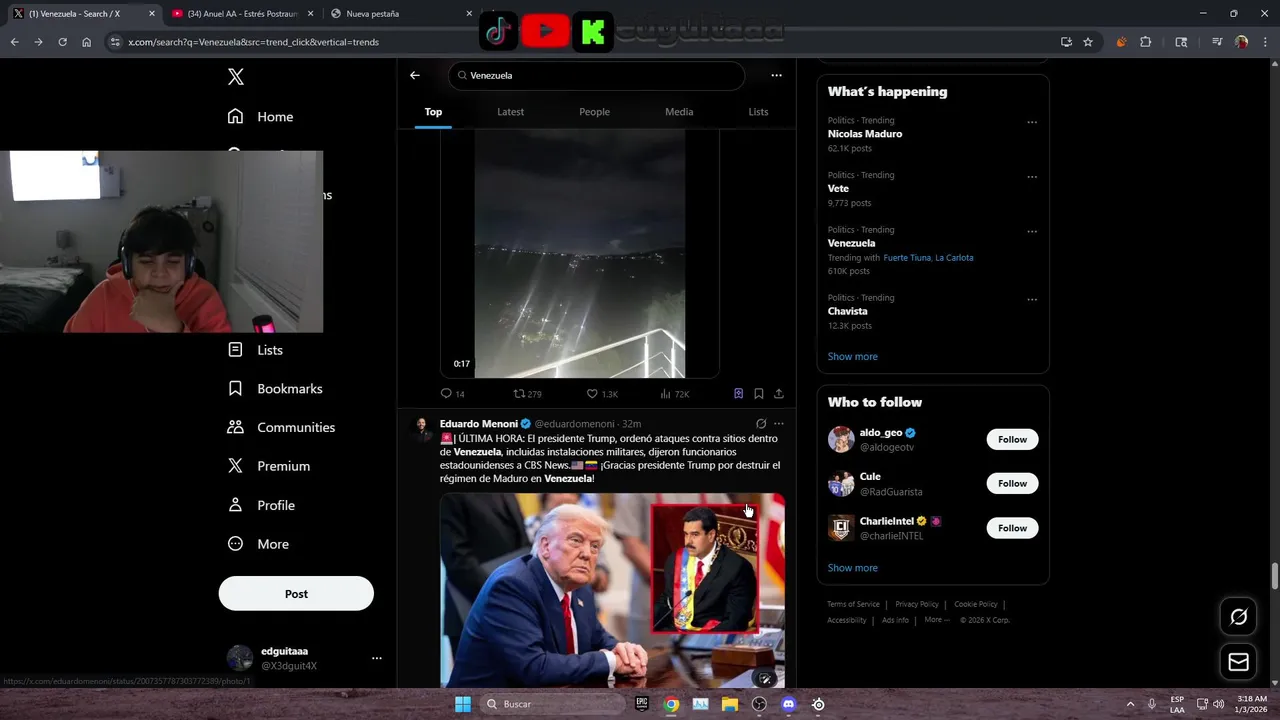
Task: Bookmark this page with star icon
Action: click(1088, 42)
